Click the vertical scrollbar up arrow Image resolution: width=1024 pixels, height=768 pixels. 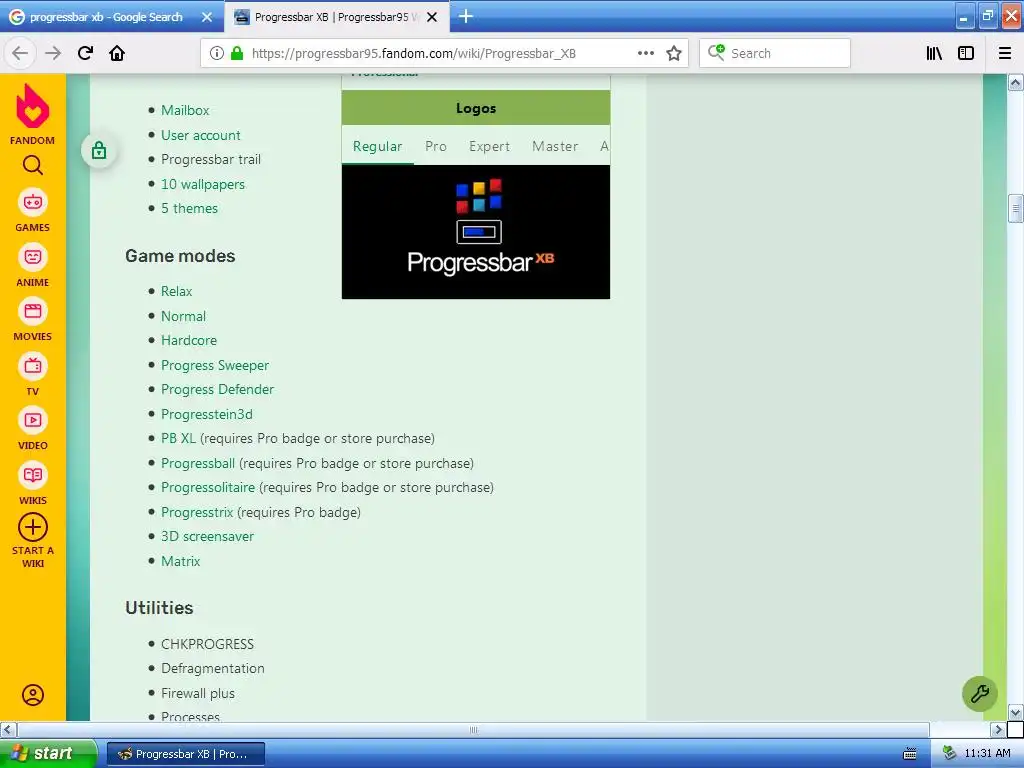tap(1016, 82)
